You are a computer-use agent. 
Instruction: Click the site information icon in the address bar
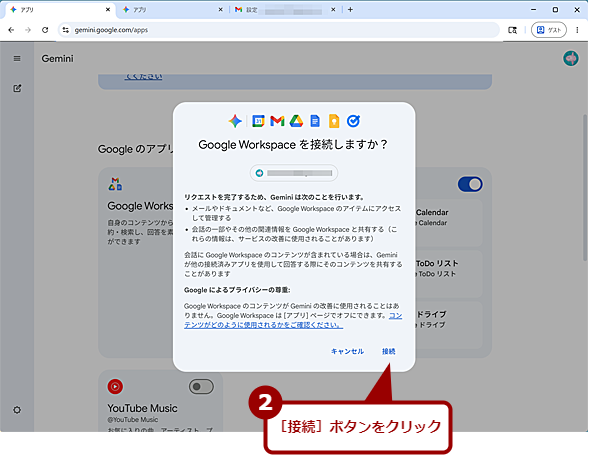66,30
